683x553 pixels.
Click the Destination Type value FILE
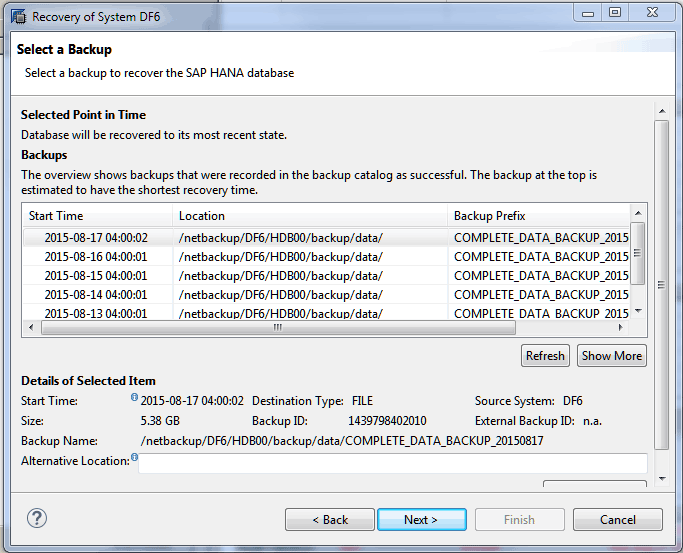coord(362,401)
